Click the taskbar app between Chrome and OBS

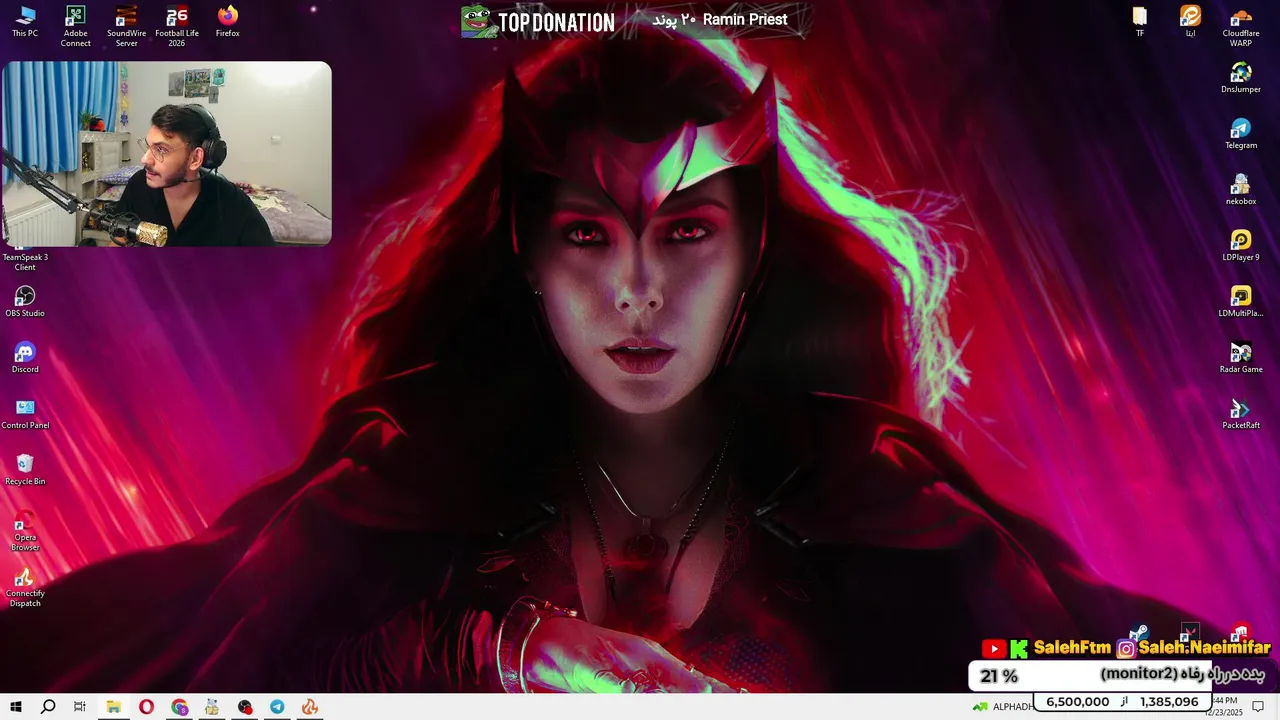click(212, 707)
